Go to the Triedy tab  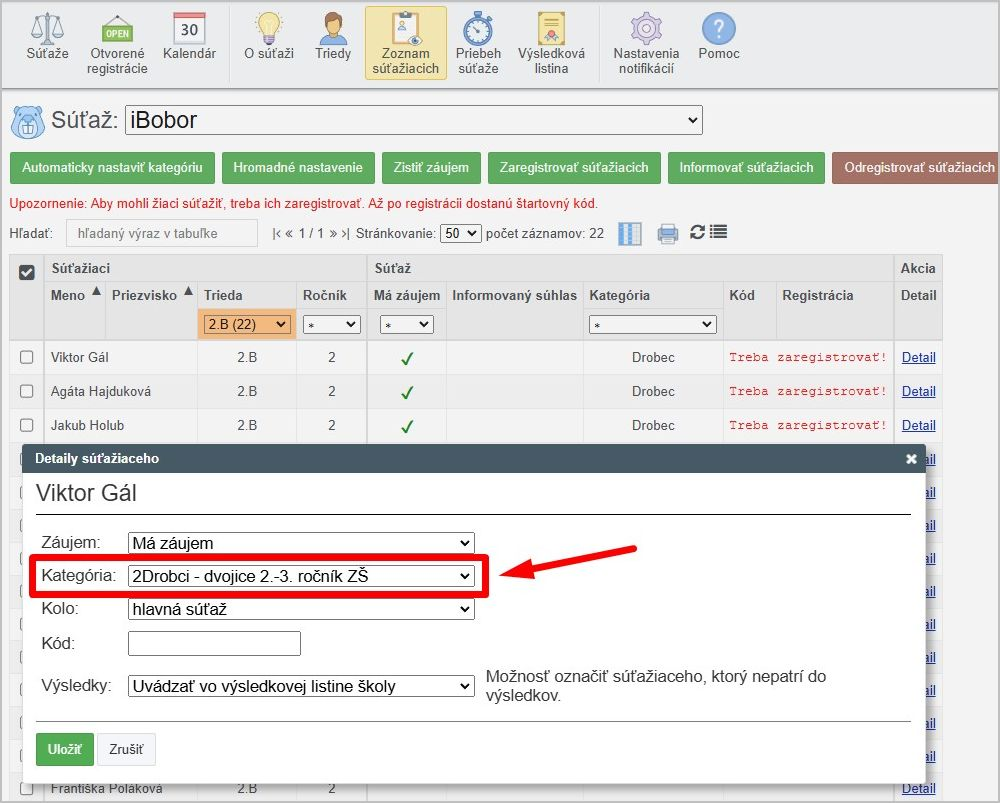tap(333, 40)
